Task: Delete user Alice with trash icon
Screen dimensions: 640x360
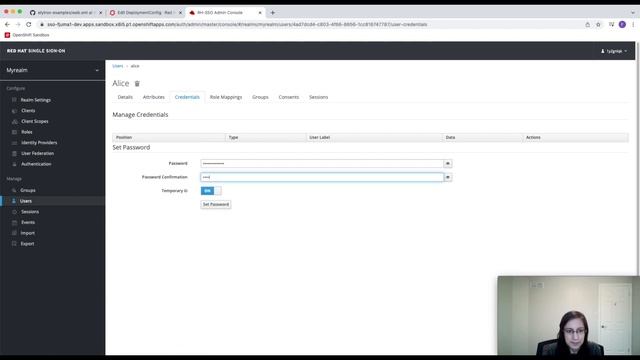Action: tap(137, 84)
